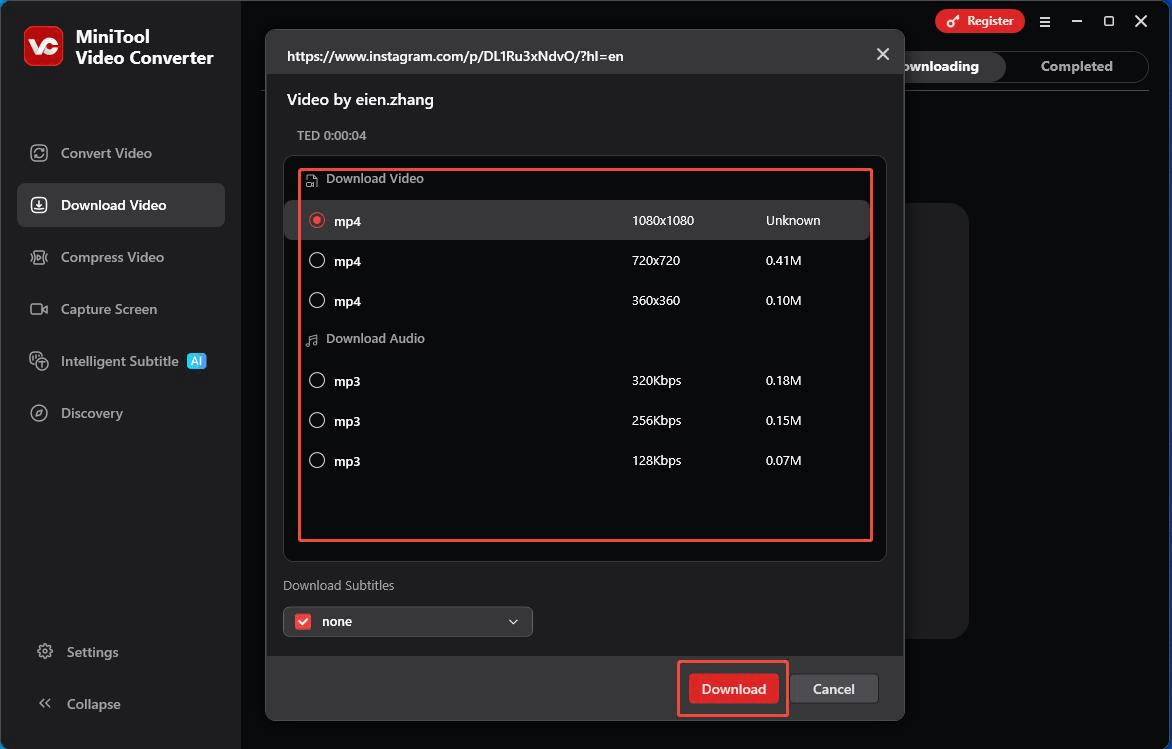Click the Download Video sidebar icon

tap(39, 205)
